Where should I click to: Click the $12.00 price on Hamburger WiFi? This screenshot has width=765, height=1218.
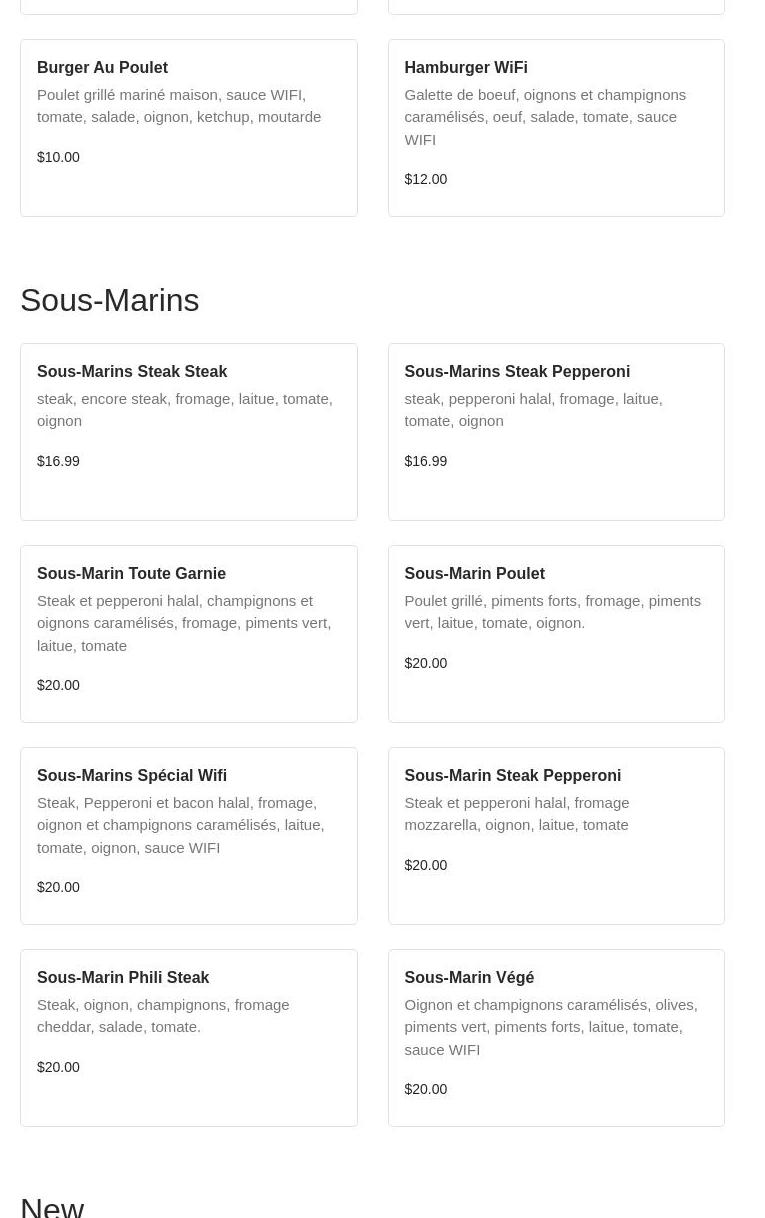tap(426, 179)
